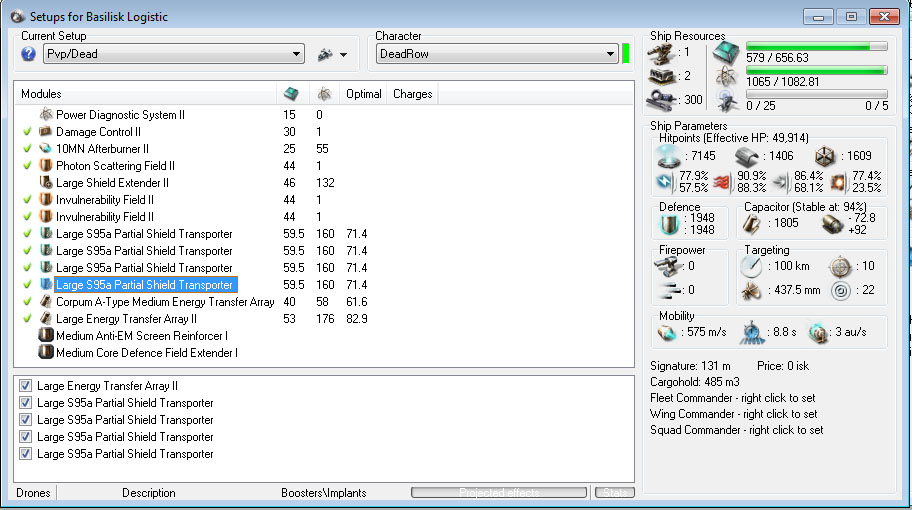Open the Character DeadRow dropdown
The height and width of the screenshot is (510, 912).
coord(497,54)
